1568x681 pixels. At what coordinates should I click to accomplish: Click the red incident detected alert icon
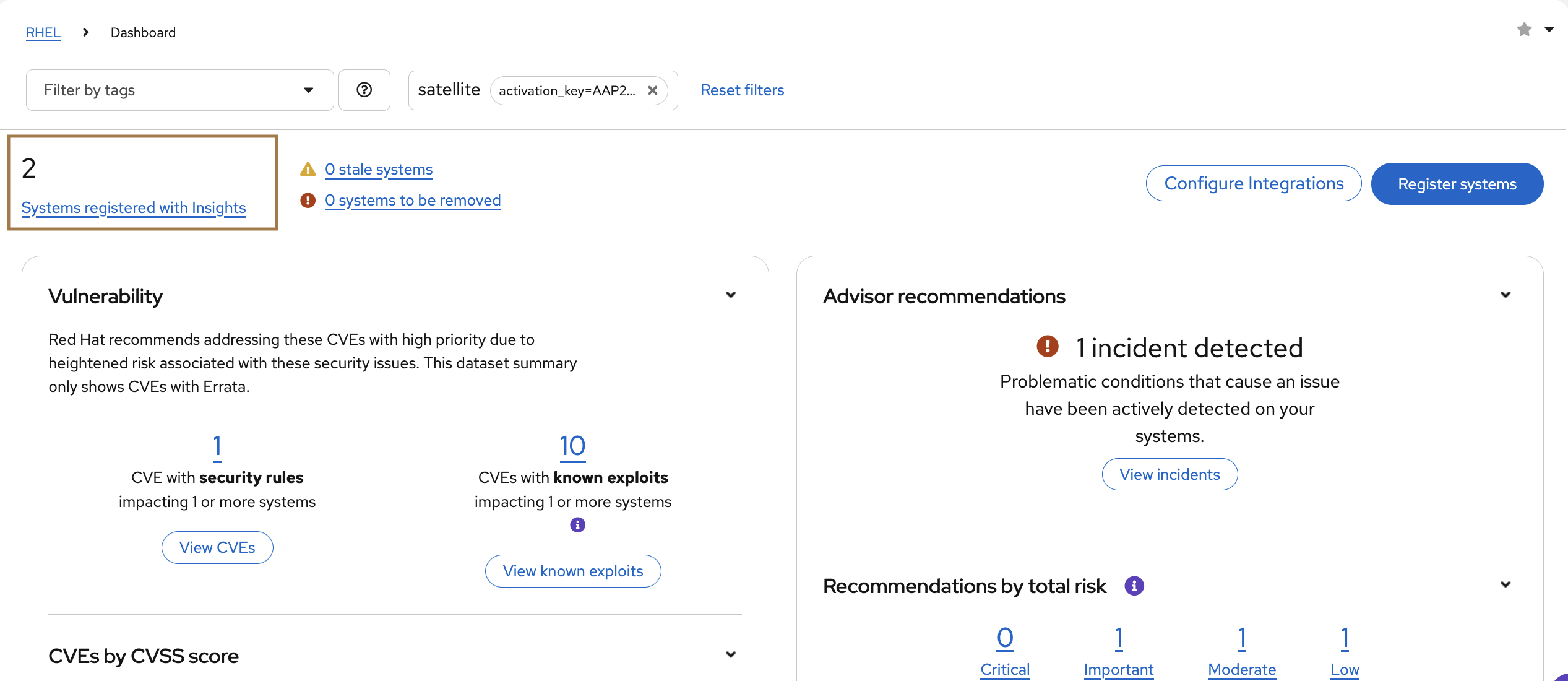tap(1047, 346)
